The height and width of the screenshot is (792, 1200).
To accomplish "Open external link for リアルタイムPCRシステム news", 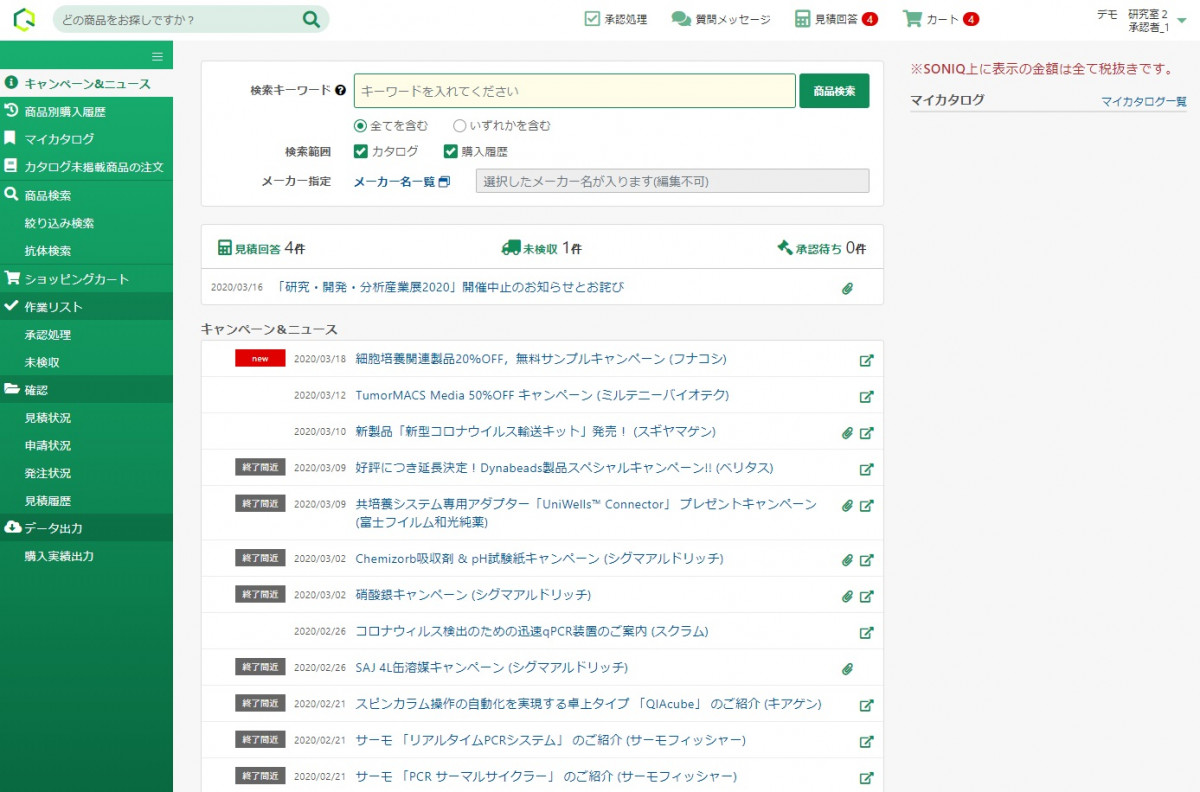I will 867,742.
